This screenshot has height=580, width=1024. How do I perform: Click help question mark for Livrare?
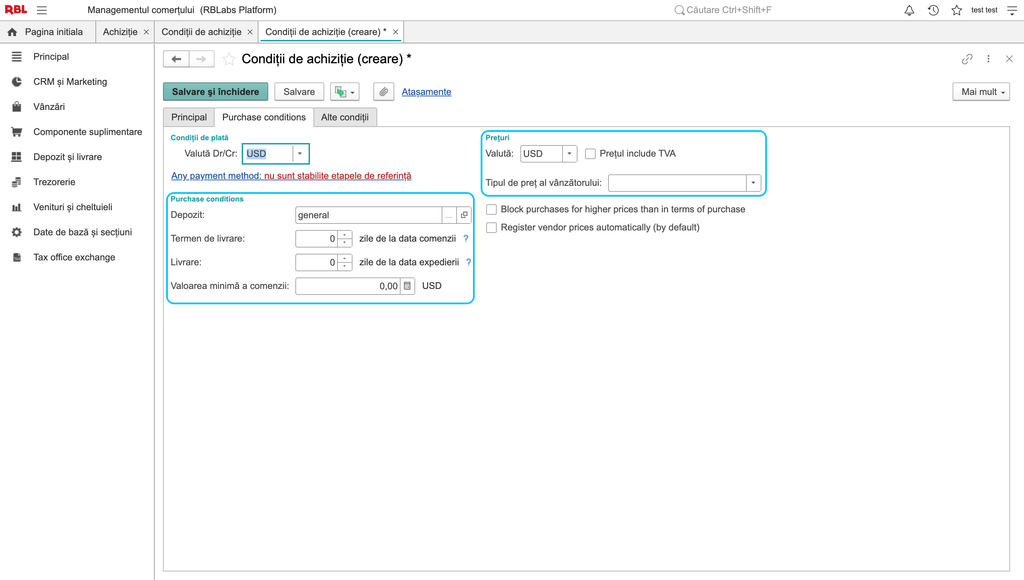click(x=468, y=263)
